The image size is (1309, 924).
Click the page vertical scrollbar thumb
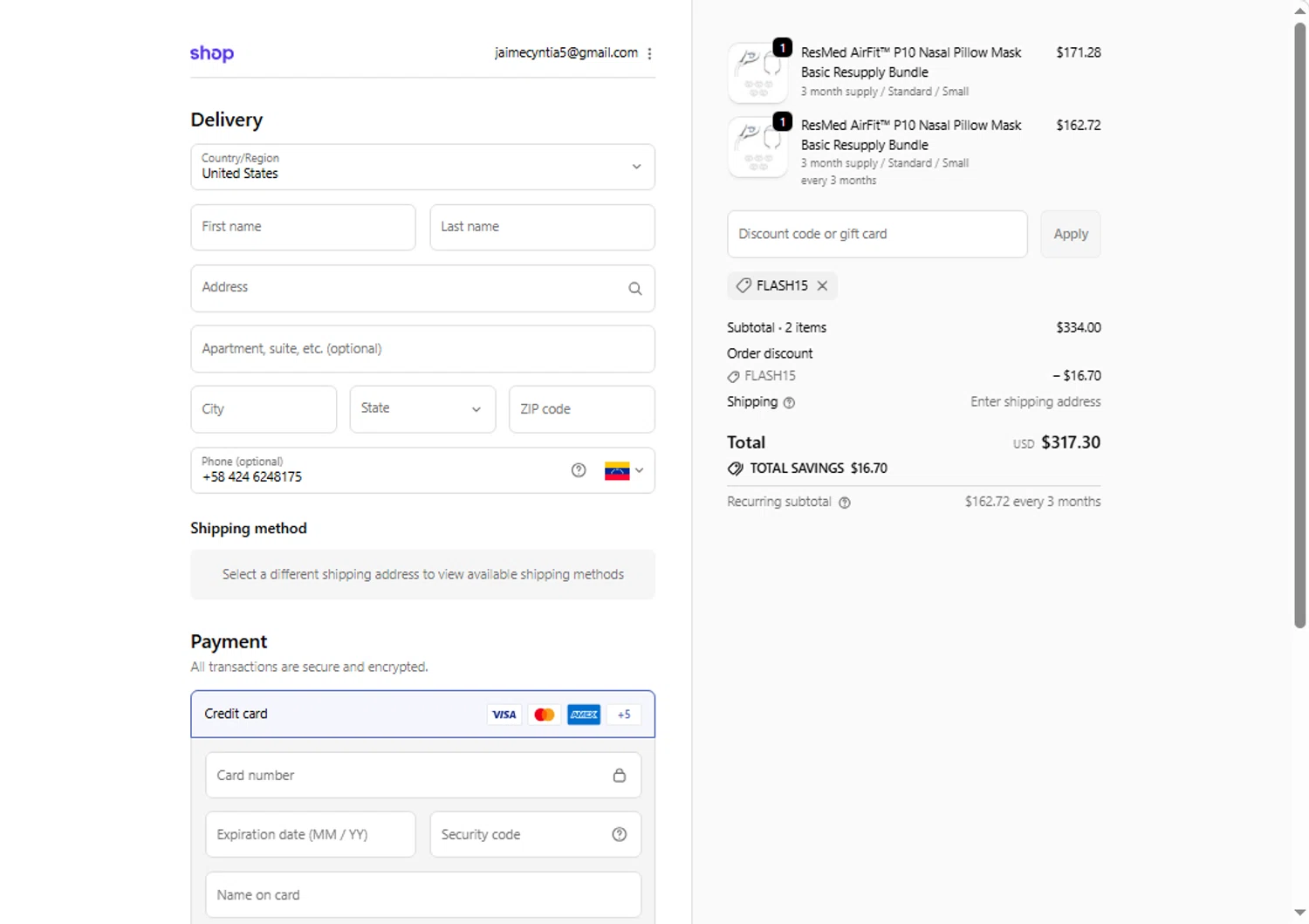pyautogui.click(x=1299, y=325)
